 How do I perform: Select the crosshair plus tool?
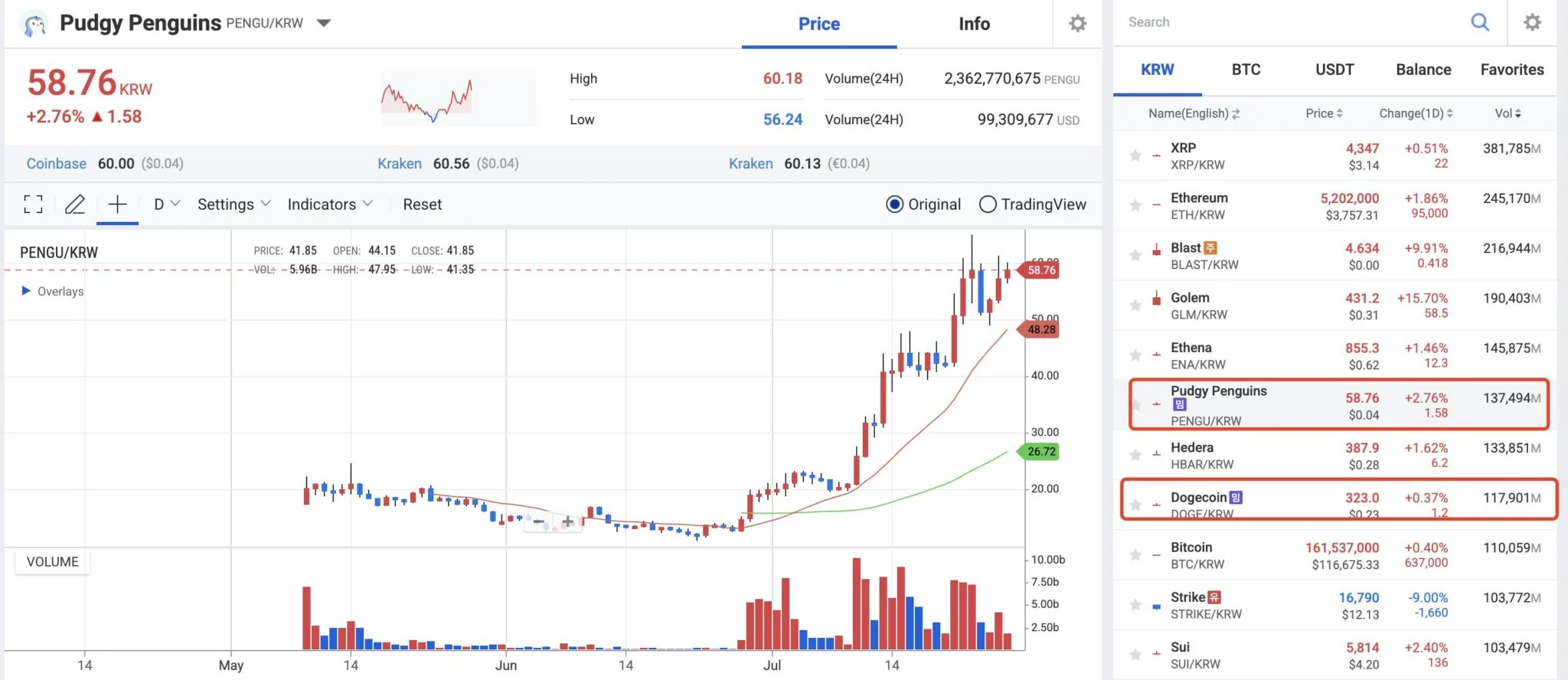click(117, 204)
